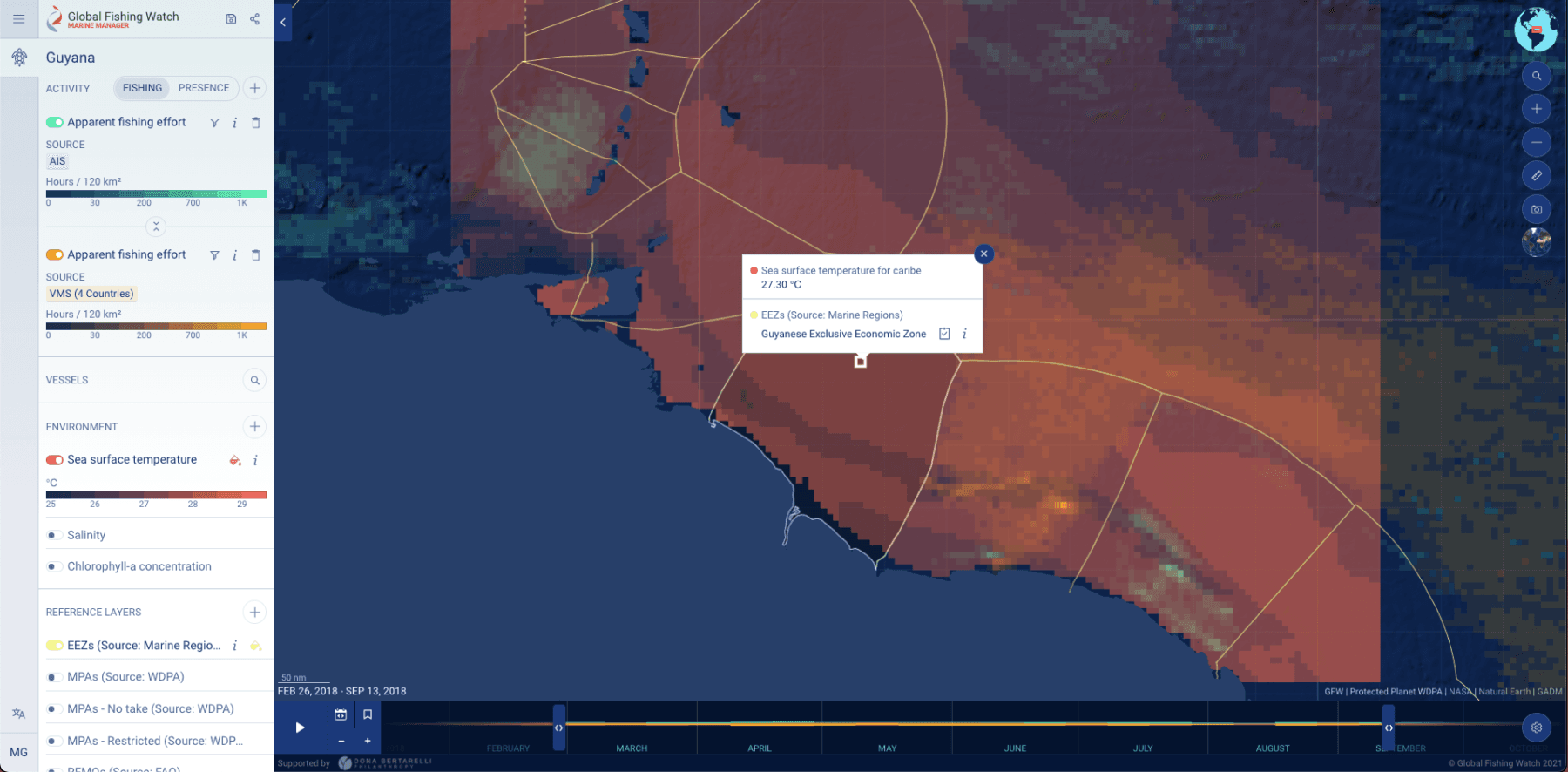The height and width of the screenshot is (772, 1568).
Task: Close the map info popup
Action: (983, 254)
